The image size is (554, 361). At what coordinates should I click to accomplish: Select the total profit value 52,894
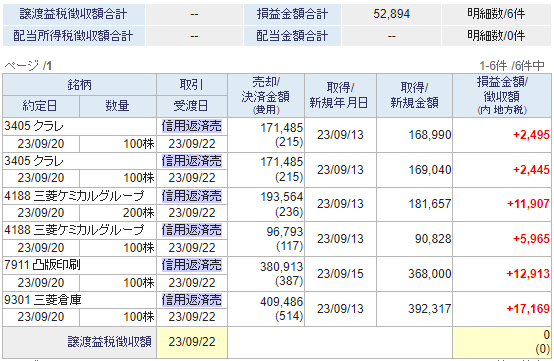391,14
